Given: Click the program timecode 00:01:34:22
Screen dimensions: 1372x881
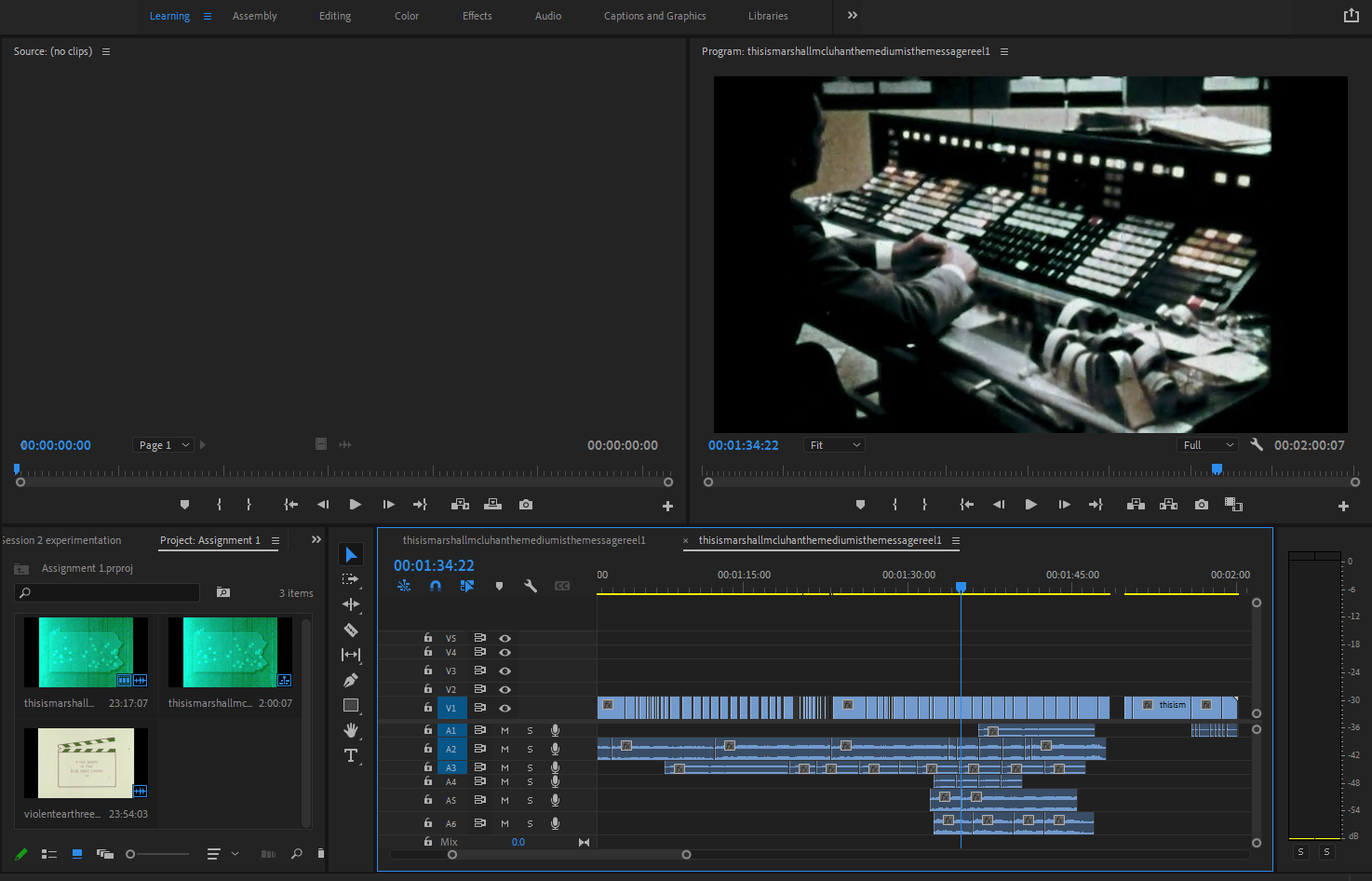Looking at the screenshot, I should (x=743, y=445).
